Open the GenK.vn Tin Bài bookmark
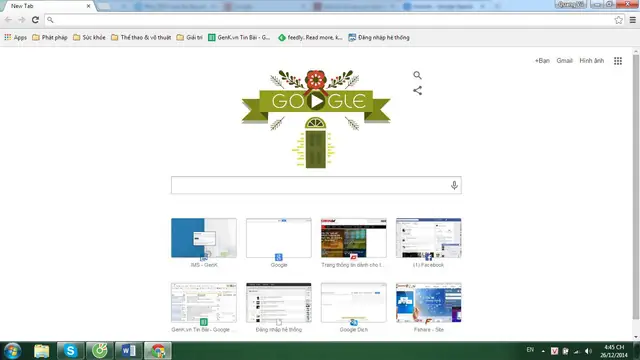The height and width of the screenshot is (360, 640). pos(239,38)
